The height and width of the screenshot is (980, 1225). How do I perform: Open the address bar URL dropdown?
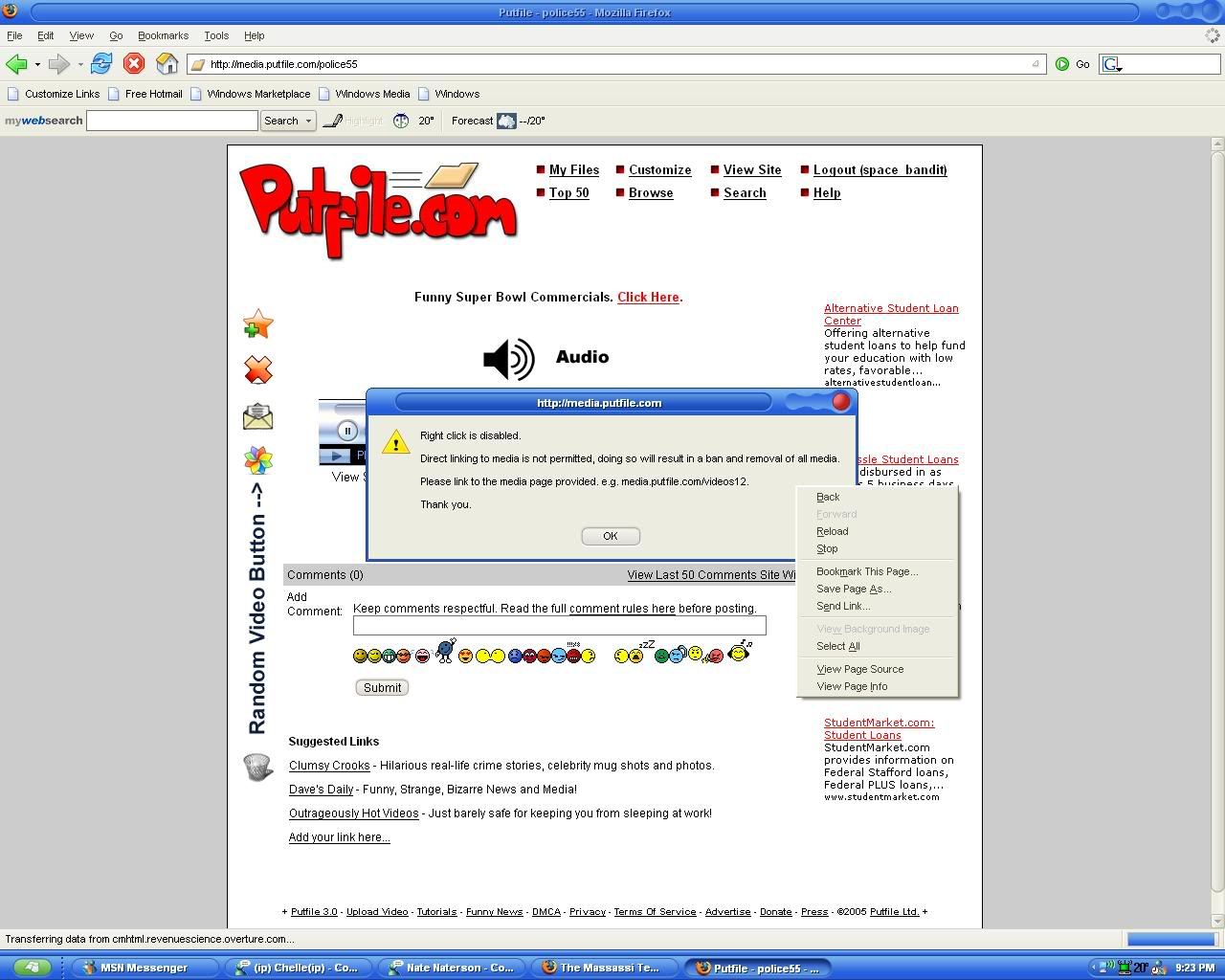1035,64
